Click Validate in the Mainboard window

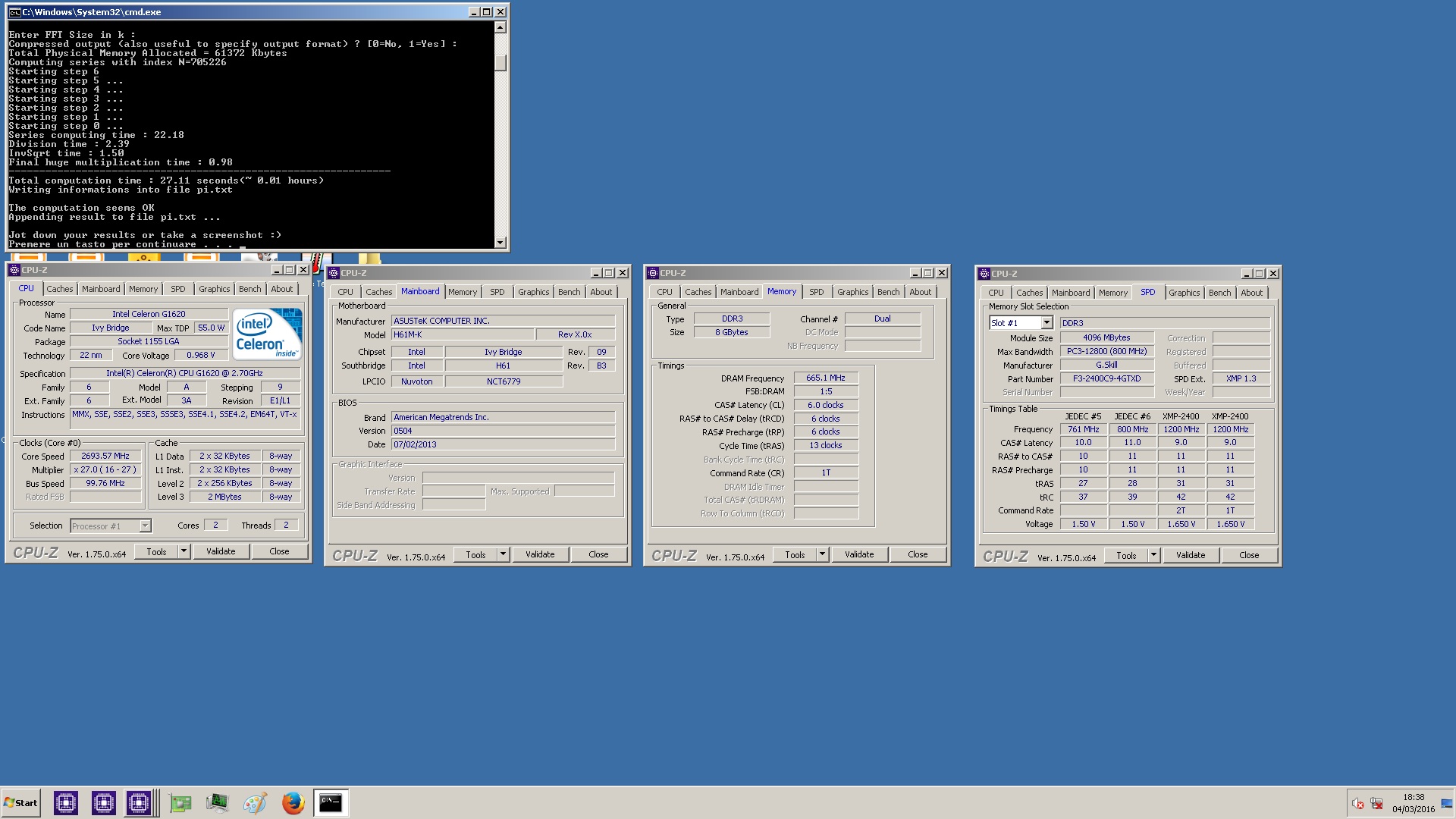pos(540,554)
